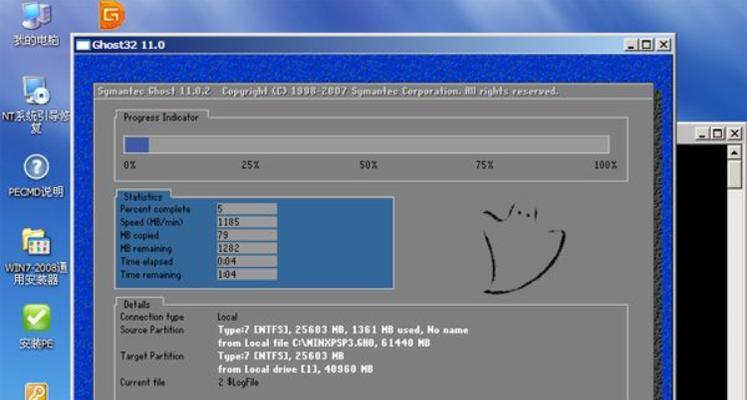The image size is (747, 400).
Task: Click the Statistics group label
Action: 142,196
